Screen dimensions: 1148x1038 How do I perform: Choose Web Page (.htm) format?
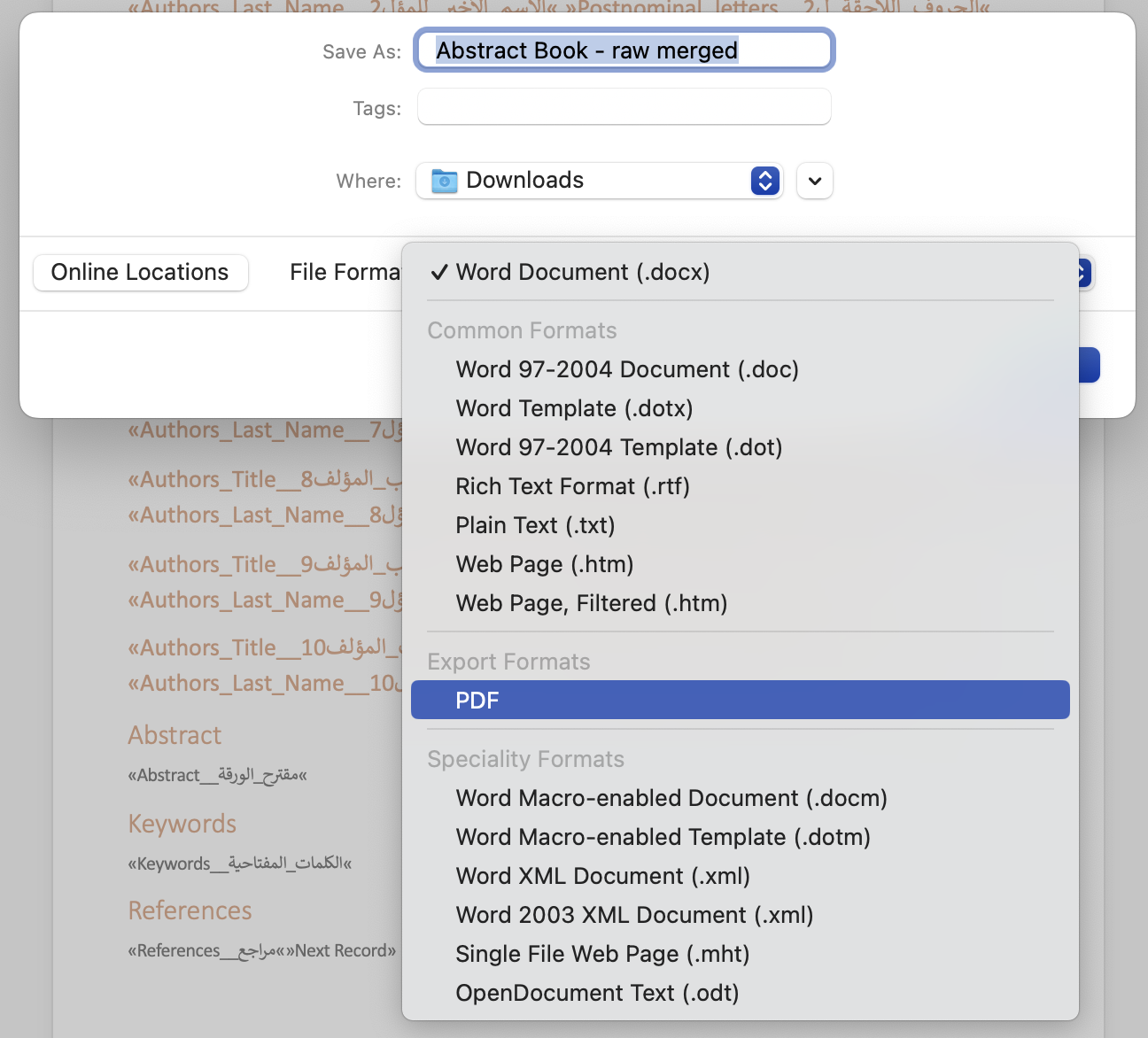point(544,564)
